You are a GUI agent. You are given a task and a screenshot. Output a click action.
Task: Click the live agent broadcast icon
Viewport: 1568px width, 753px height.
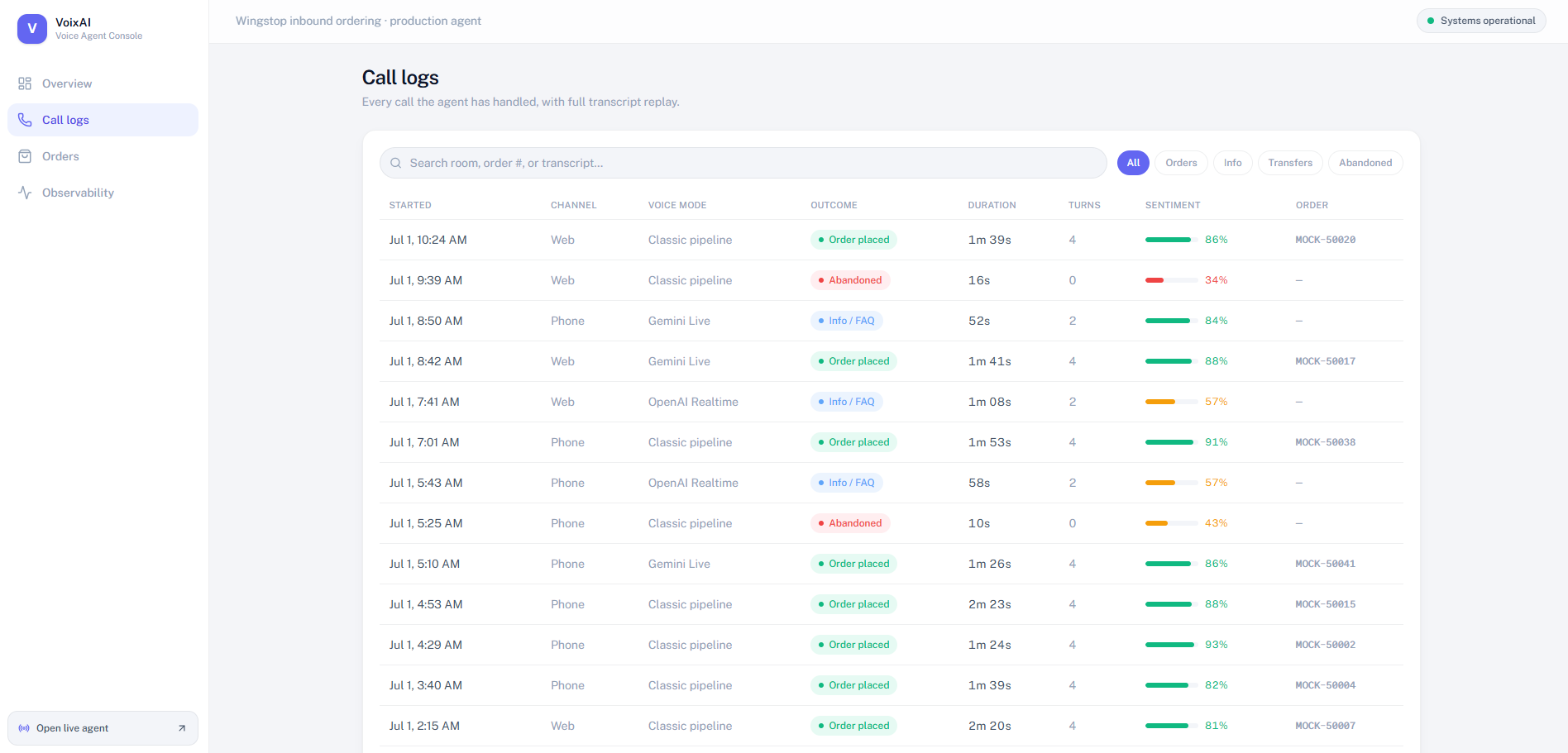pos(24,728)
